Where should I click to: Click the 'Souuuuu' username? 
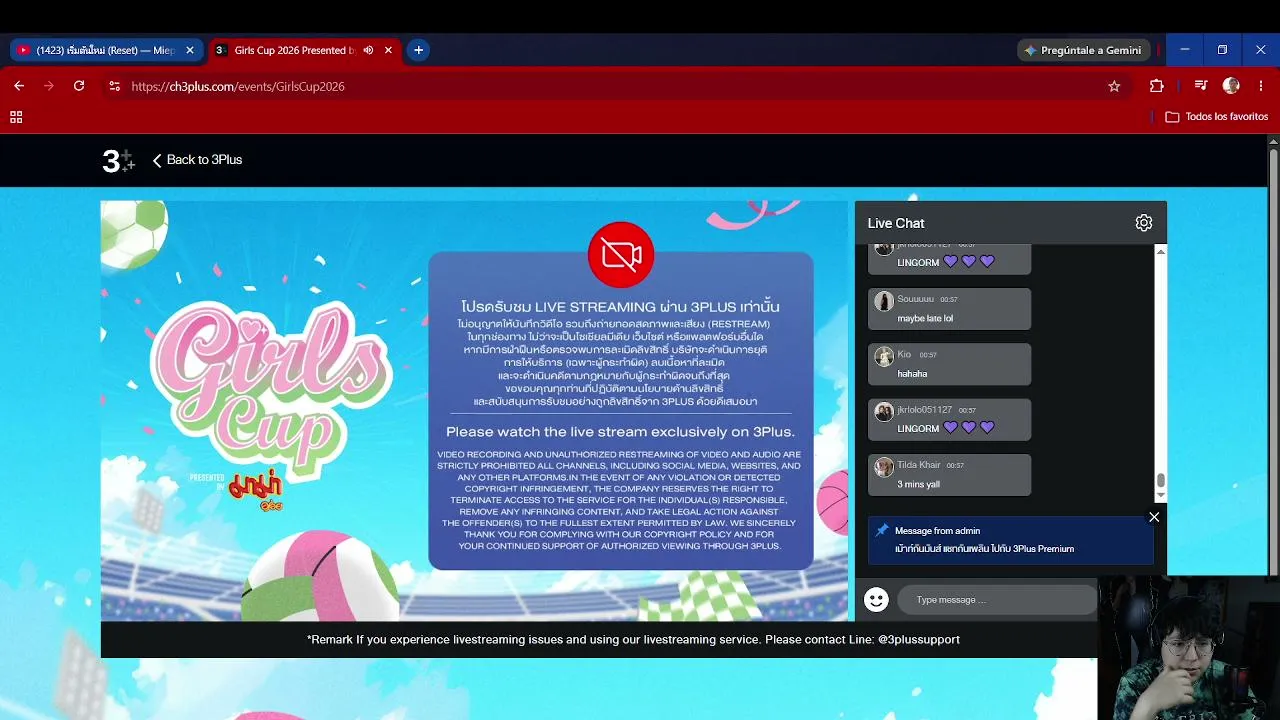tap(915, 299)
